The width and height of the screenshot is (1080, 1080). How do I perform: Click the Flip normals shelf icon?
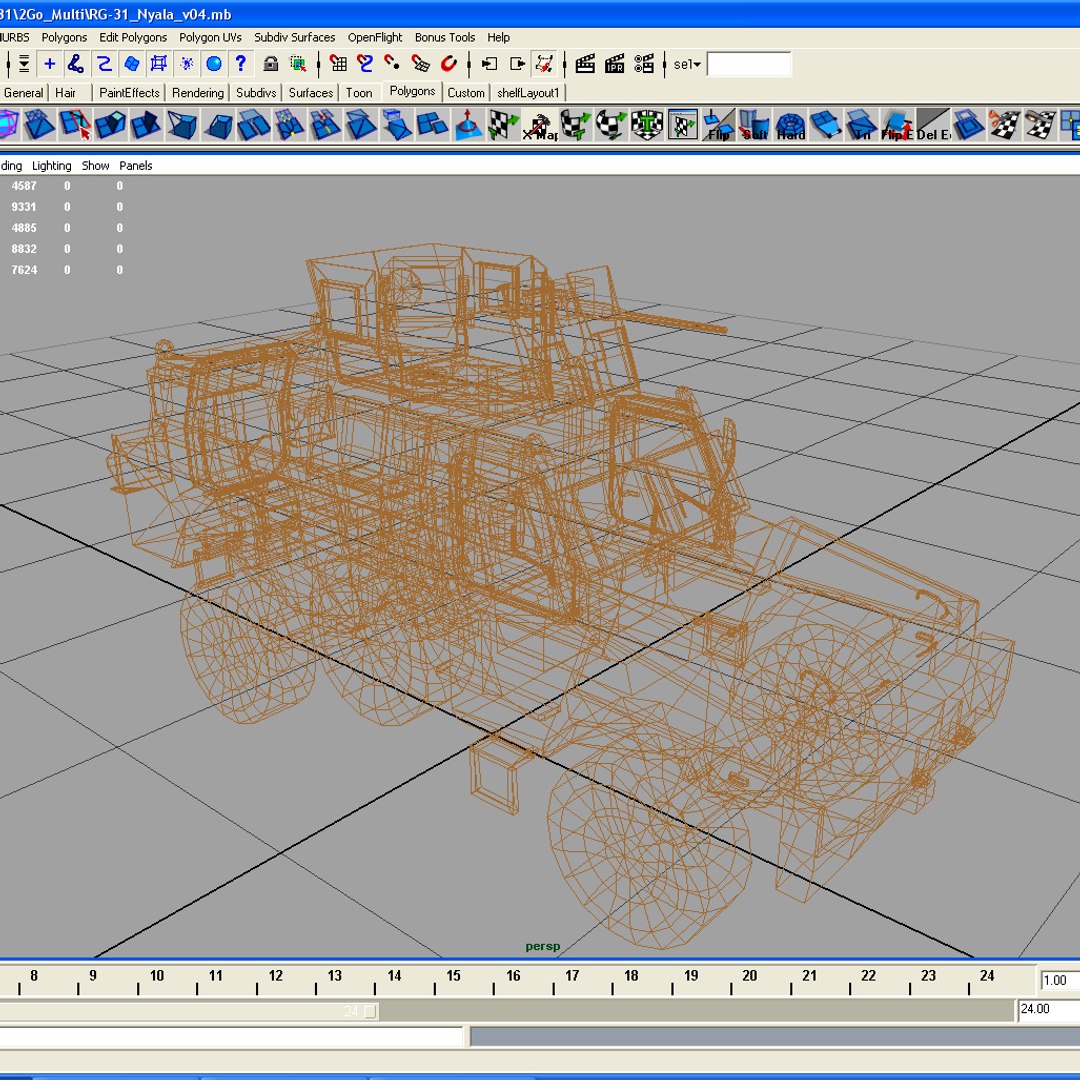[718, 125]
